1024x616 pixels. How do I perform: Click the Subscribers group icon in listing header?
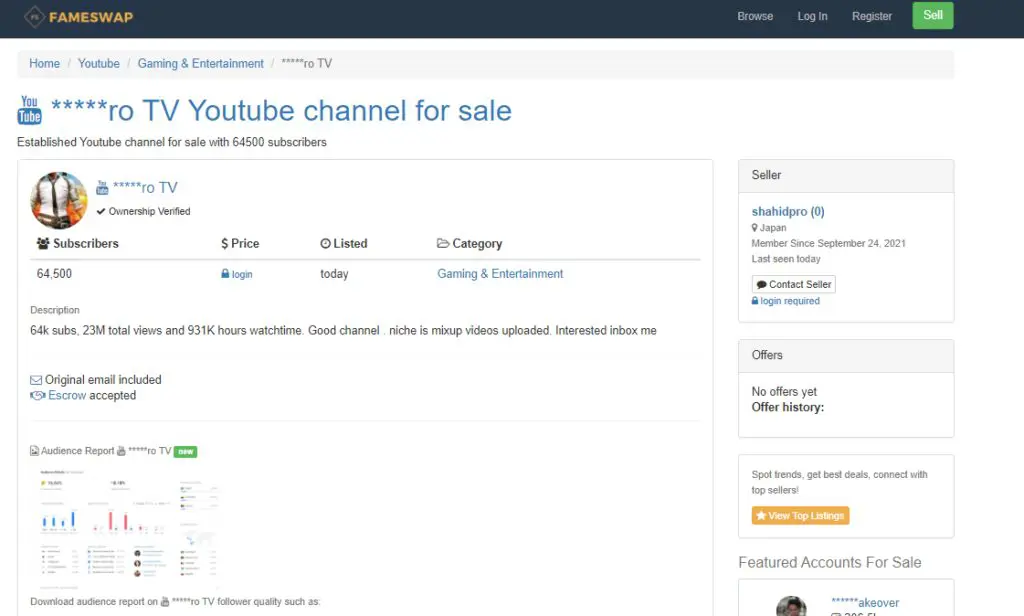click(x=42, y=243)
